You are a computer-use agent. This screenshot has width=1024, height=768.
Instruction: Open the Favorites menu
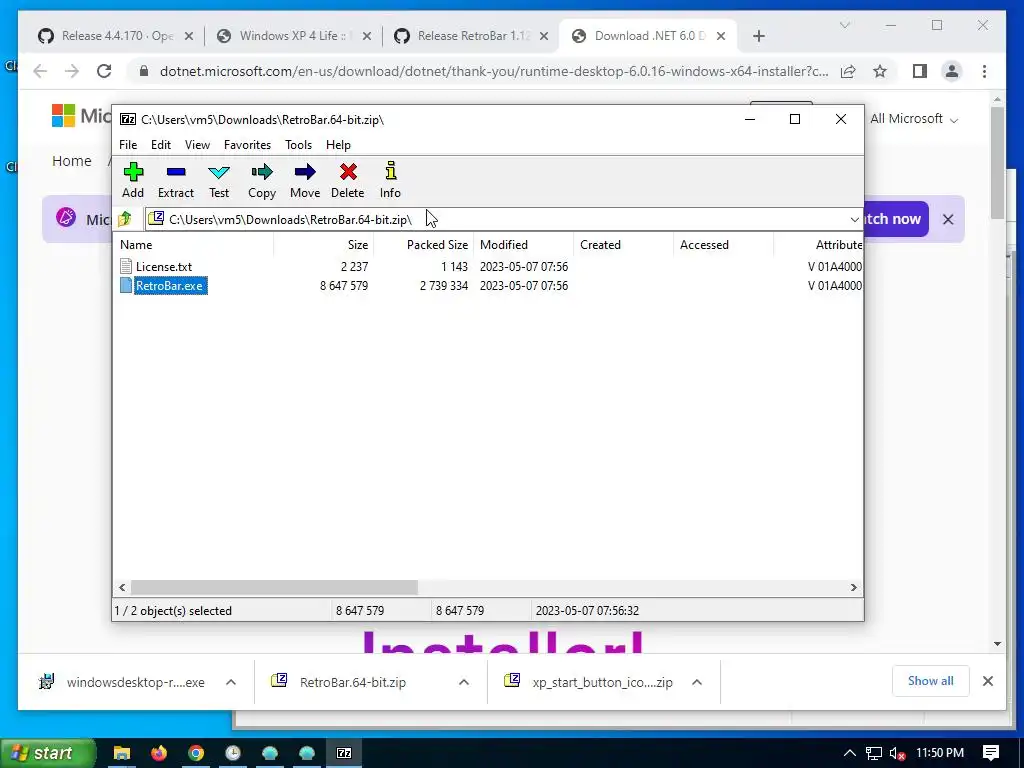[248, 145]
